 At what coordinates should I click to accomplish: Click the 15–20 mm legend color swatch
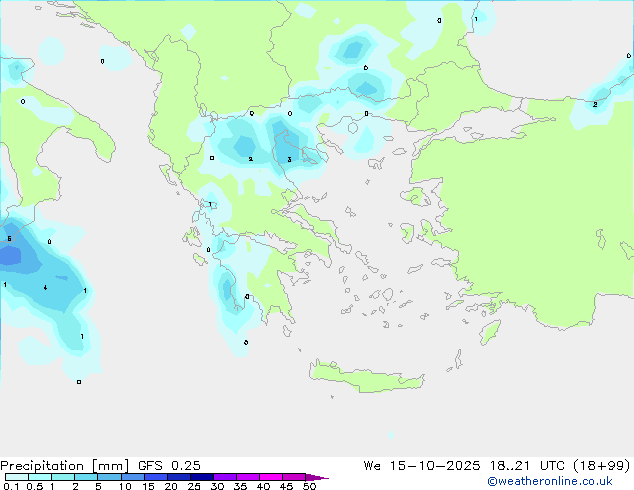click(x=155, y=477)
